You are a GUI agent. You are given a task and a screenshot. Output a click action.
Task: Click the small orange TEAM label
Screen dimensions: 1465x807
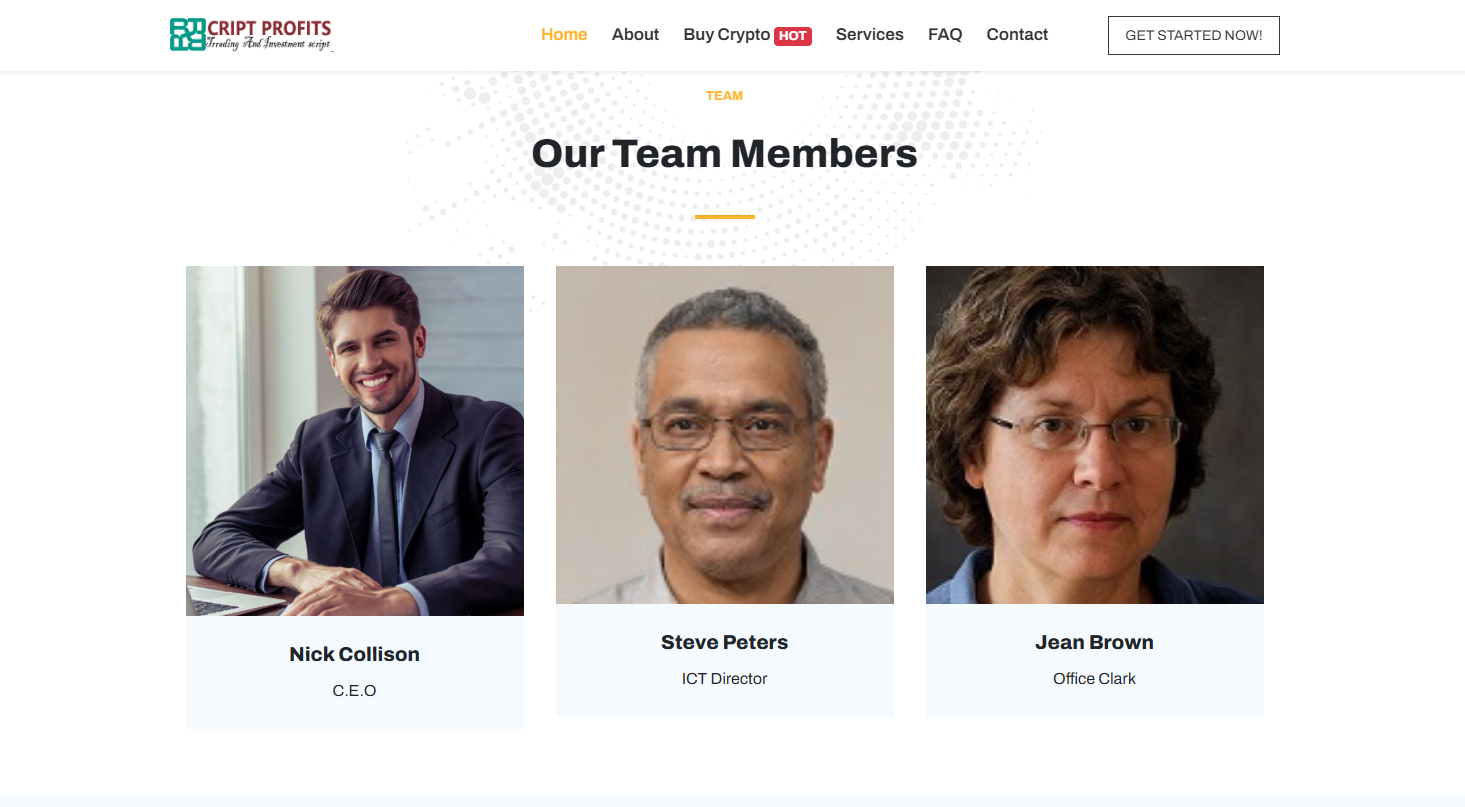point(725,96)
